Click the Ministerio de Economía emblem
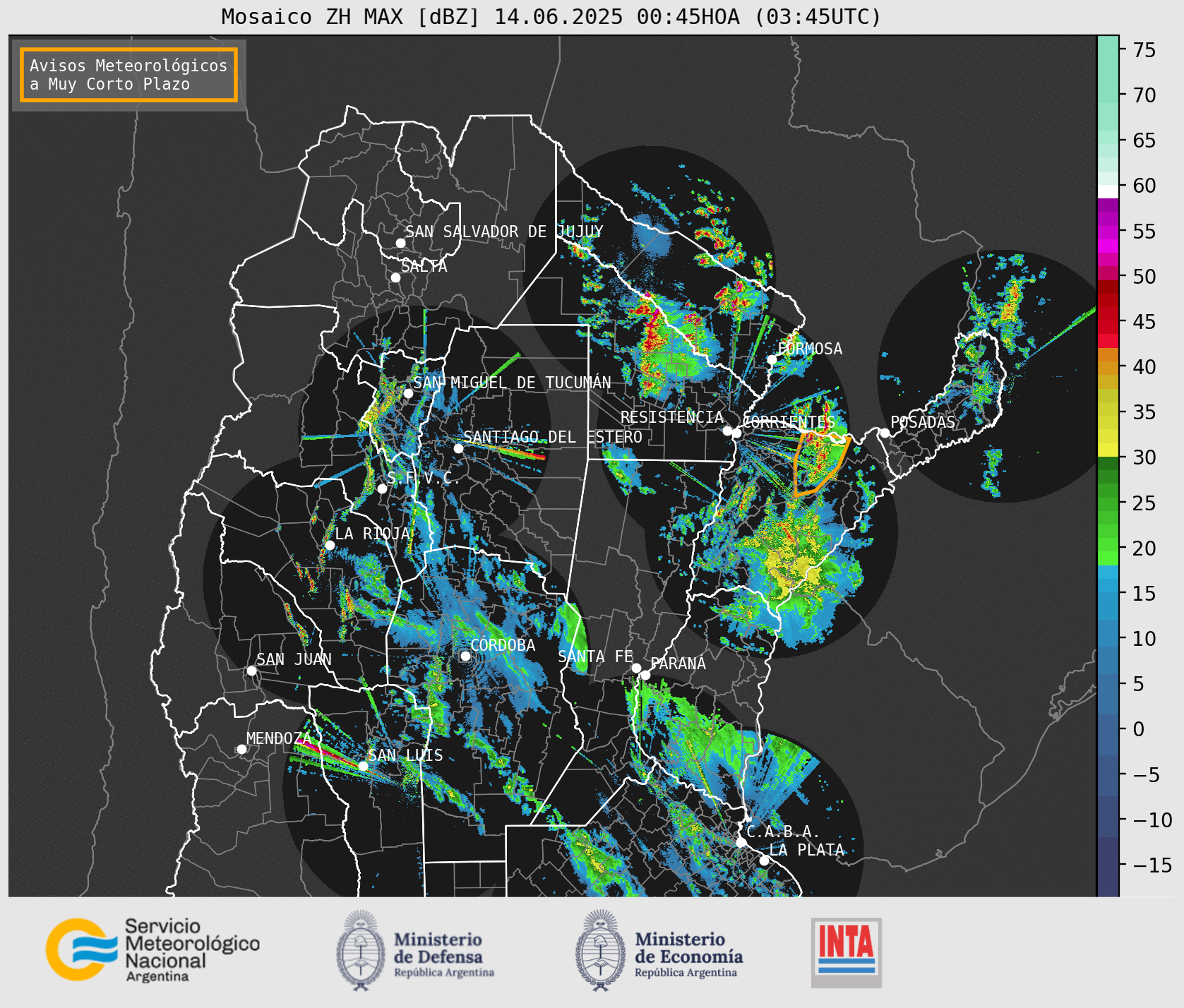 [x=600, y=950]
